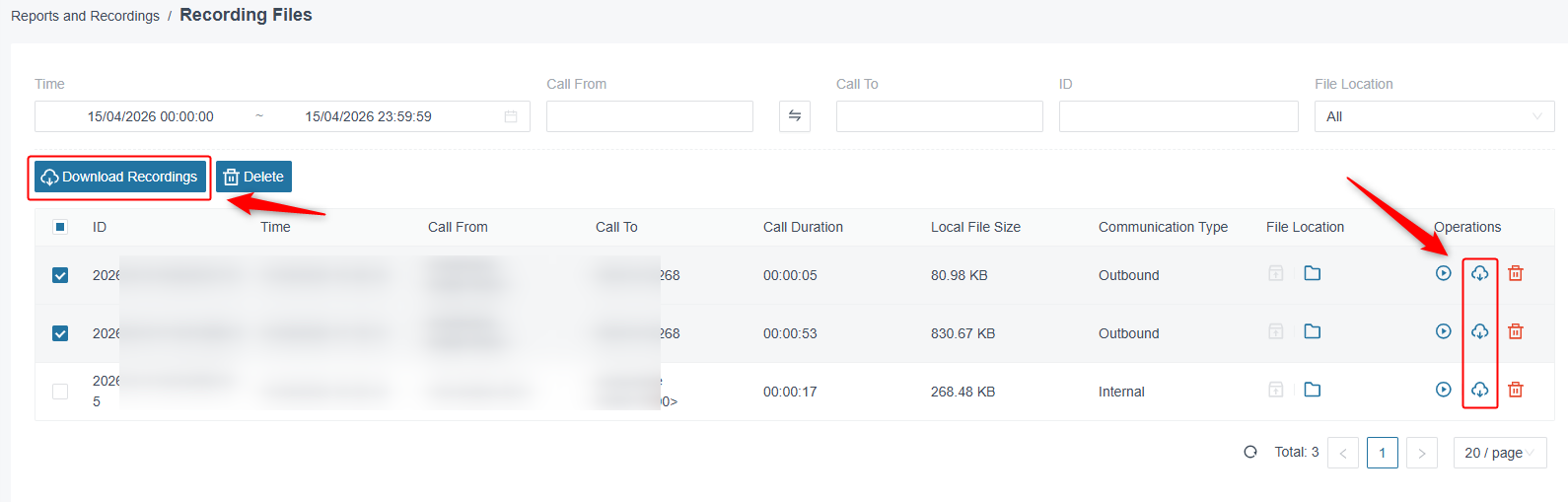Image resolution: width=1568 pixels, height=502 pixels.
Task: Open the folder icon for the internal call row
Action: [1312, 390]
